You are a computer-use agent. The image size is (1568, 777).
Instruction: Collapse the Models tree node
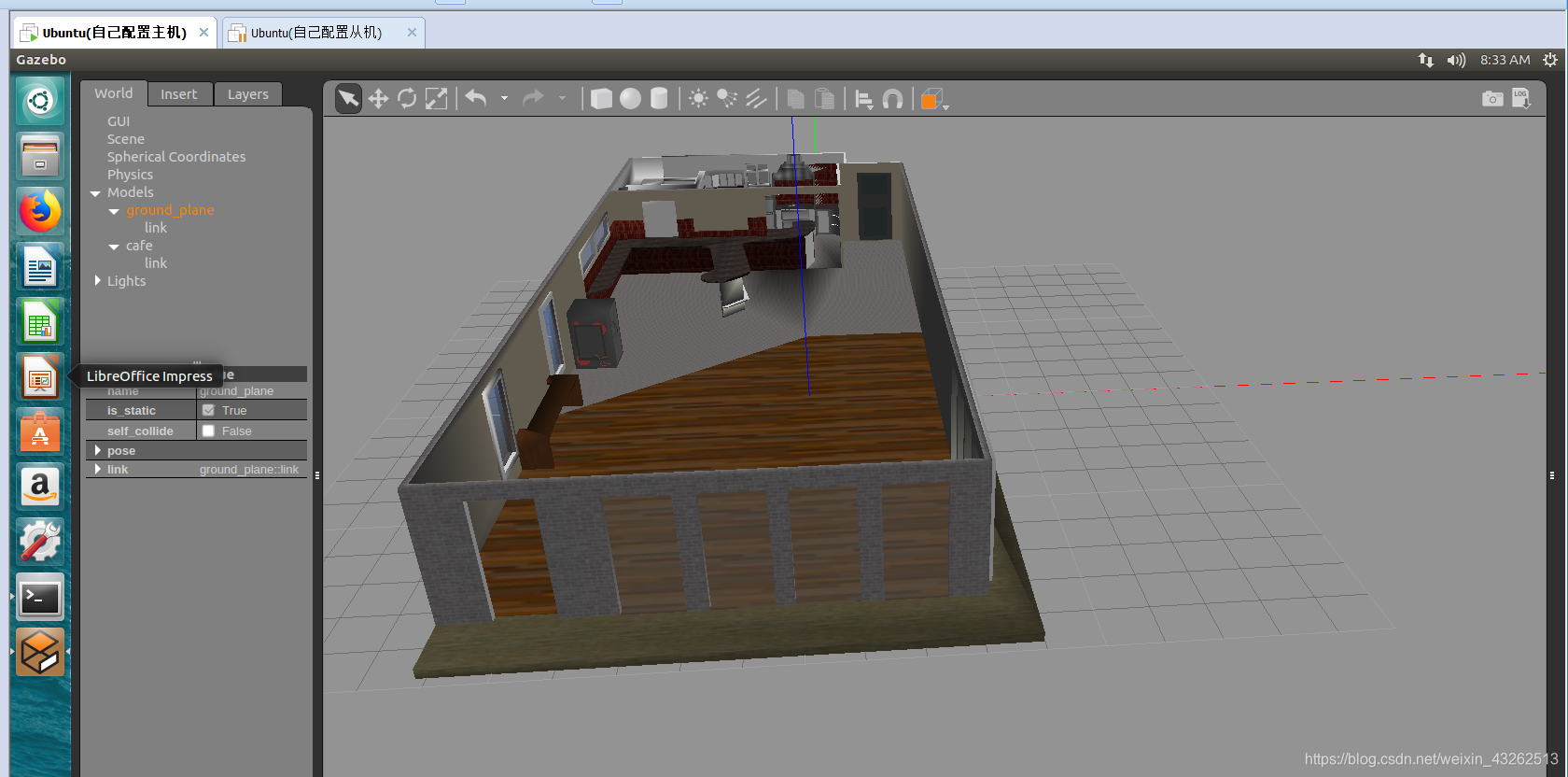(x=95, y=193)
